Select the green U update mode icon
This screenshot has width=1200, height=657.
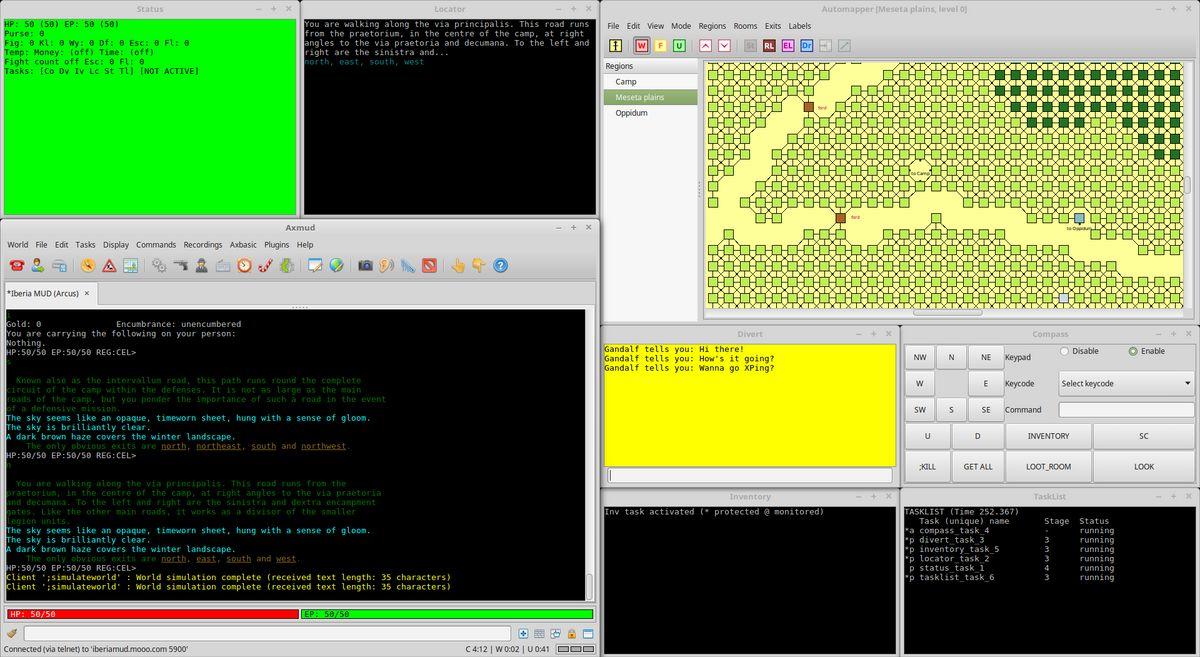[679, 45]
